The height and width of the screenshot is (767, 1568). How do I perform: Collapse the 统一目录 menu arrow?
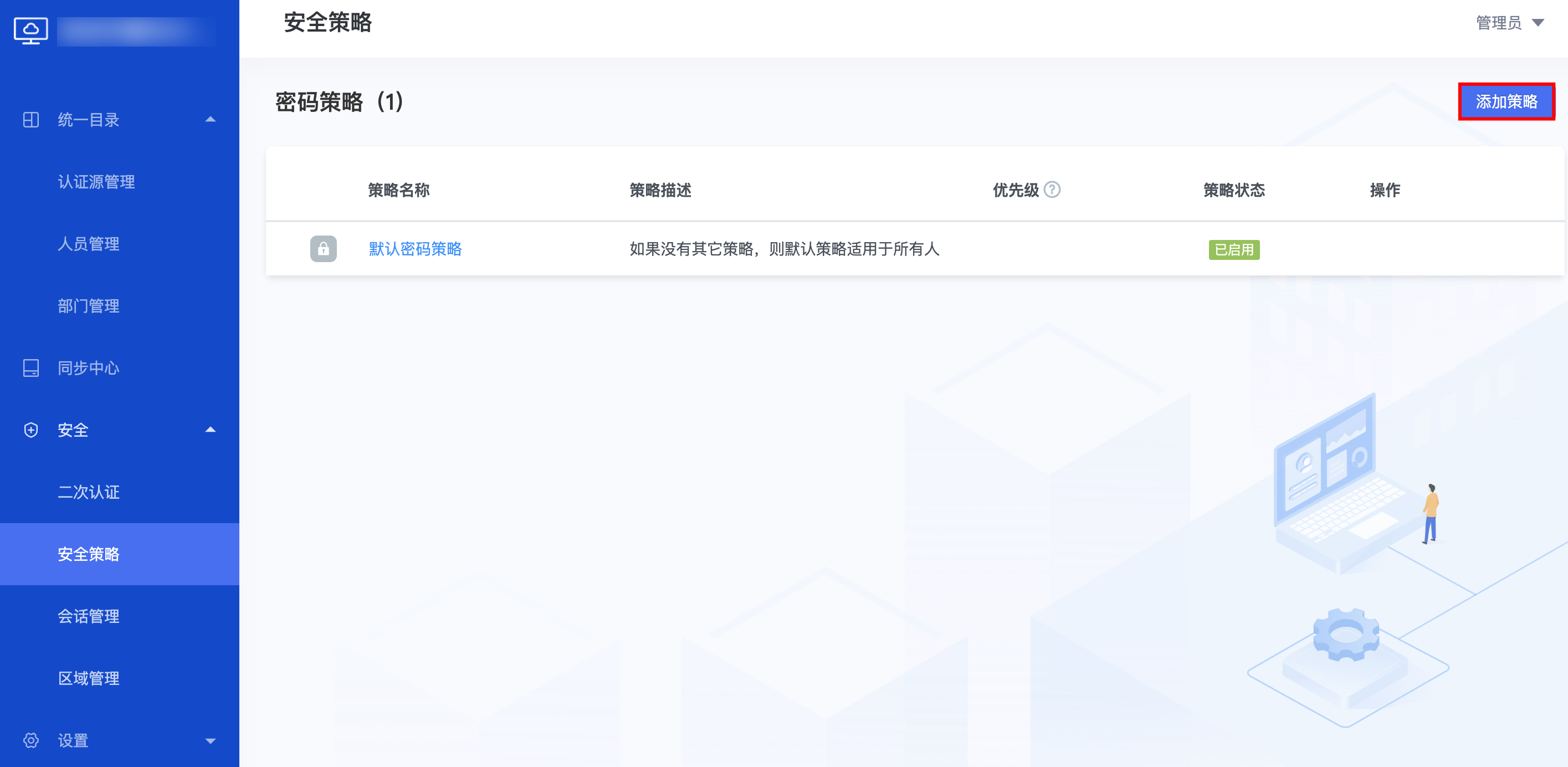click(211, 120)
